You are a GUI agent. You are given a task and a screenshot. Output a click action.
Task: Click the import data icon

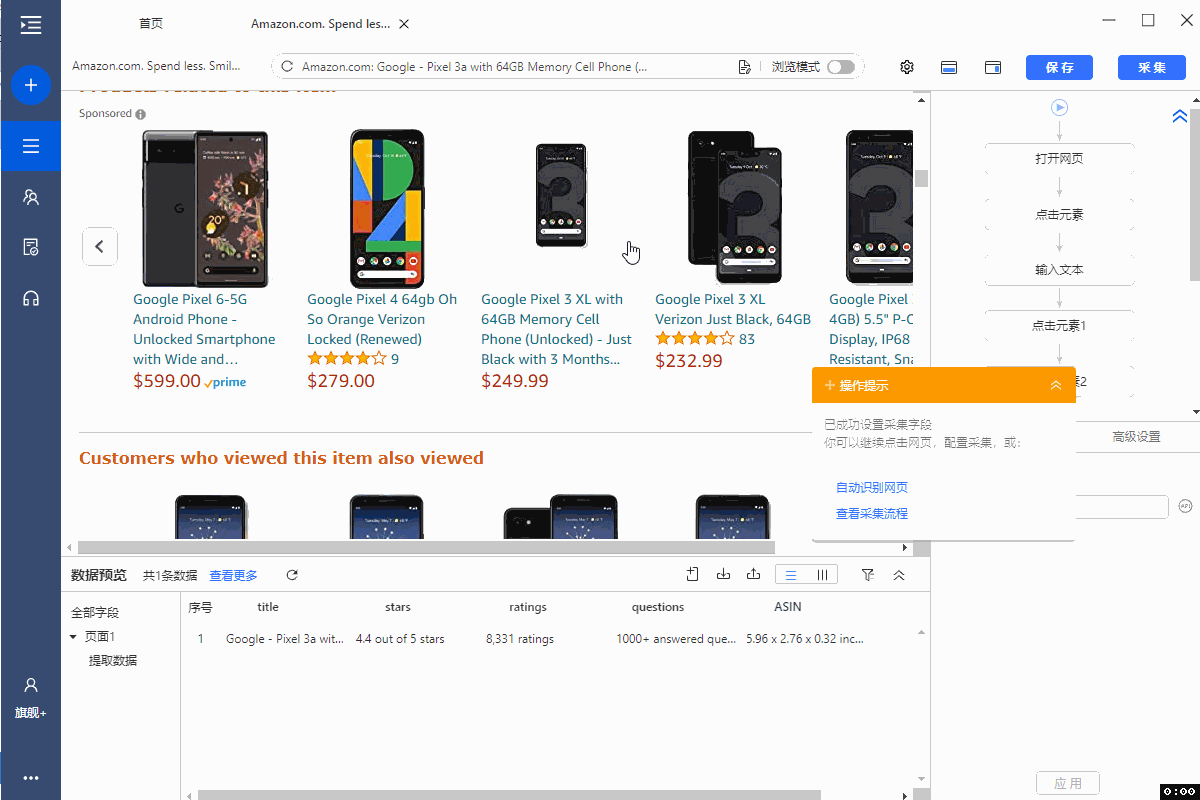pos(724,574)
